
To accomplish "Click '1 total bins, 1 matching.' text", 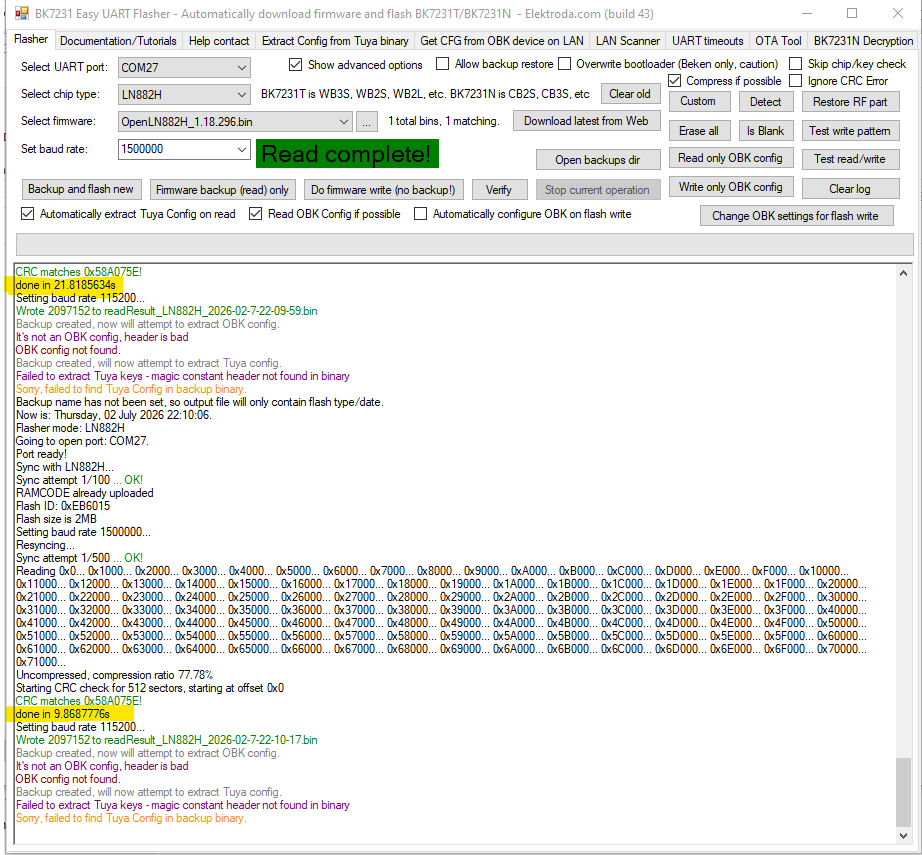I will pos(444,121).
